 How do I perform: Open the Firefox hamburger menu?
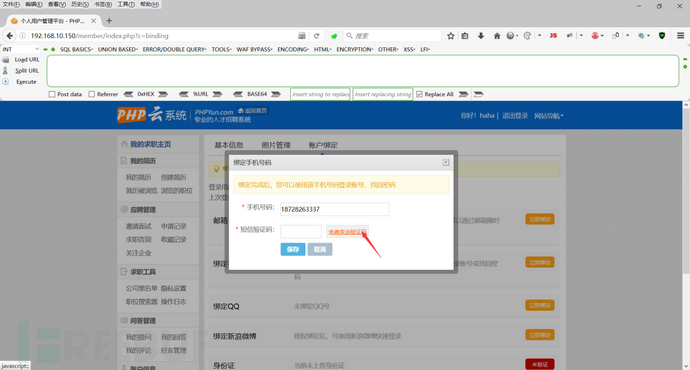click(x=680, y=36)
